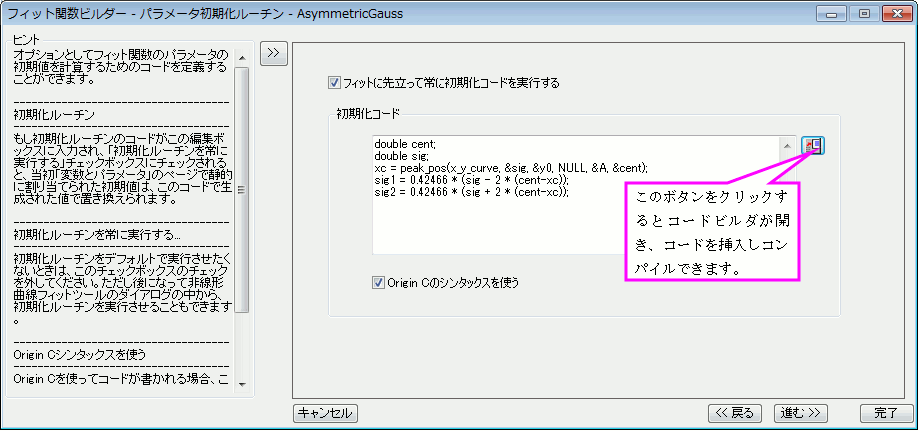Click hint panel scrollbar up arrow
This screenshot has height=431, width=919.
coord(243,57)
